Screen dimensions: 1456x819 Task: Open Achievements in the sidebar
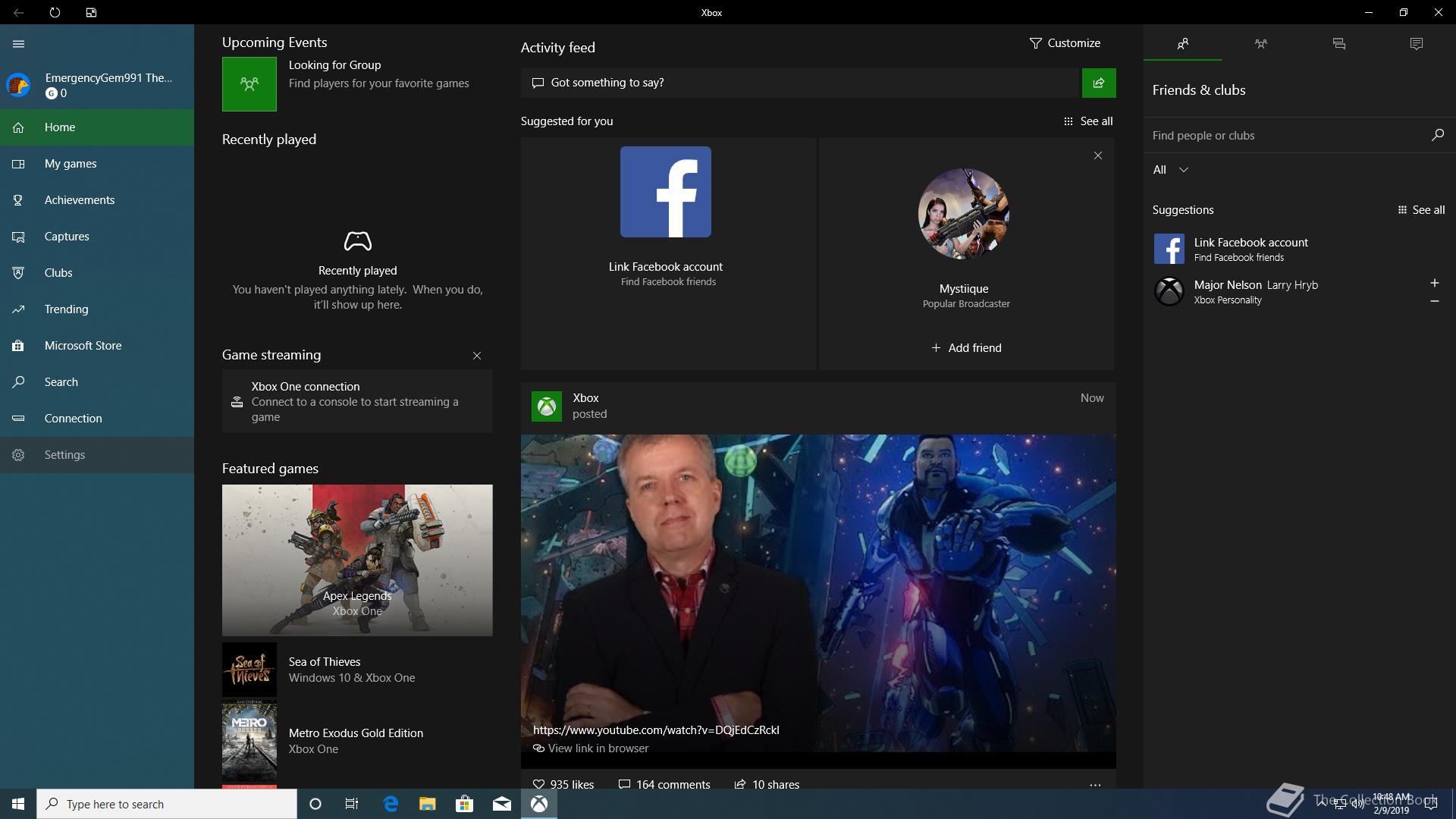(x=97, y=200)
